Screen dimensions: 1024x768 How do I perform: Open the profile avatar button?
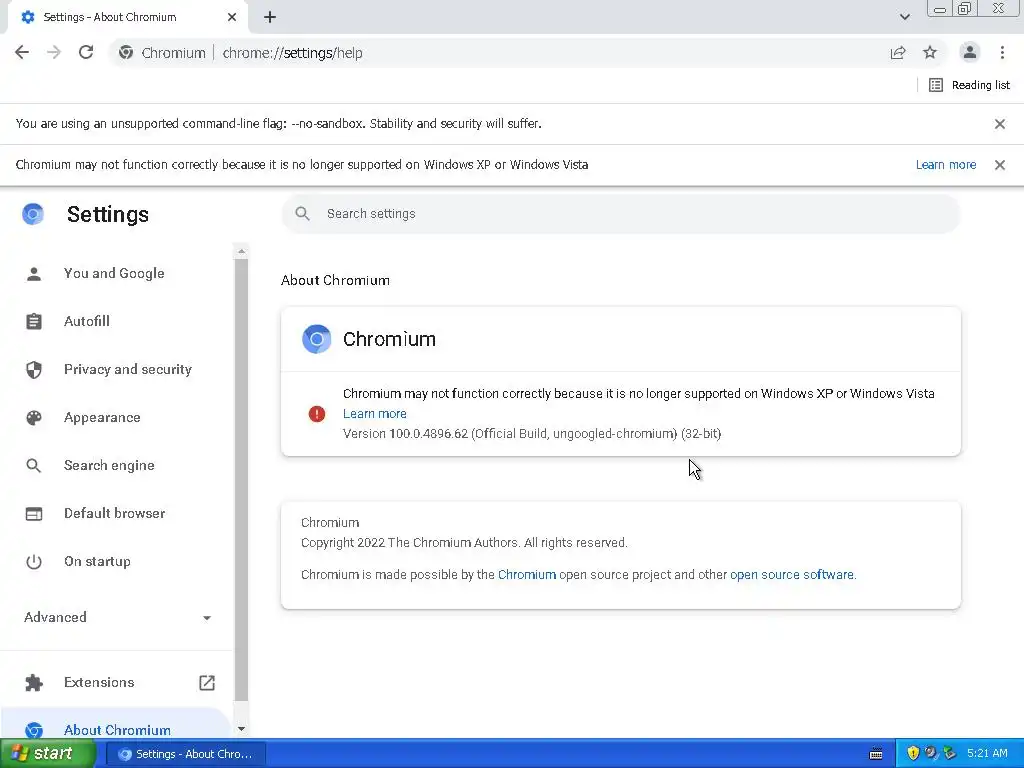coord(970,52)
